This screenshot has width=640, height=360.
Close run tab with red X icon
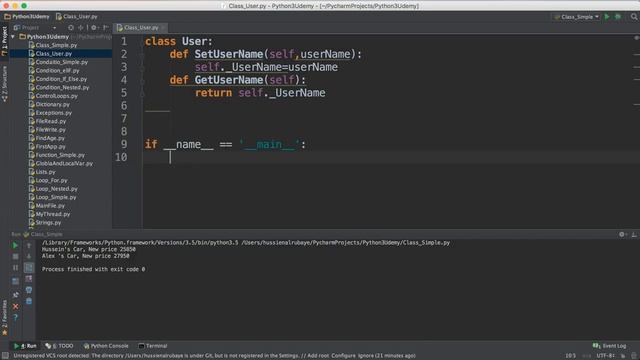click(15, 306)
